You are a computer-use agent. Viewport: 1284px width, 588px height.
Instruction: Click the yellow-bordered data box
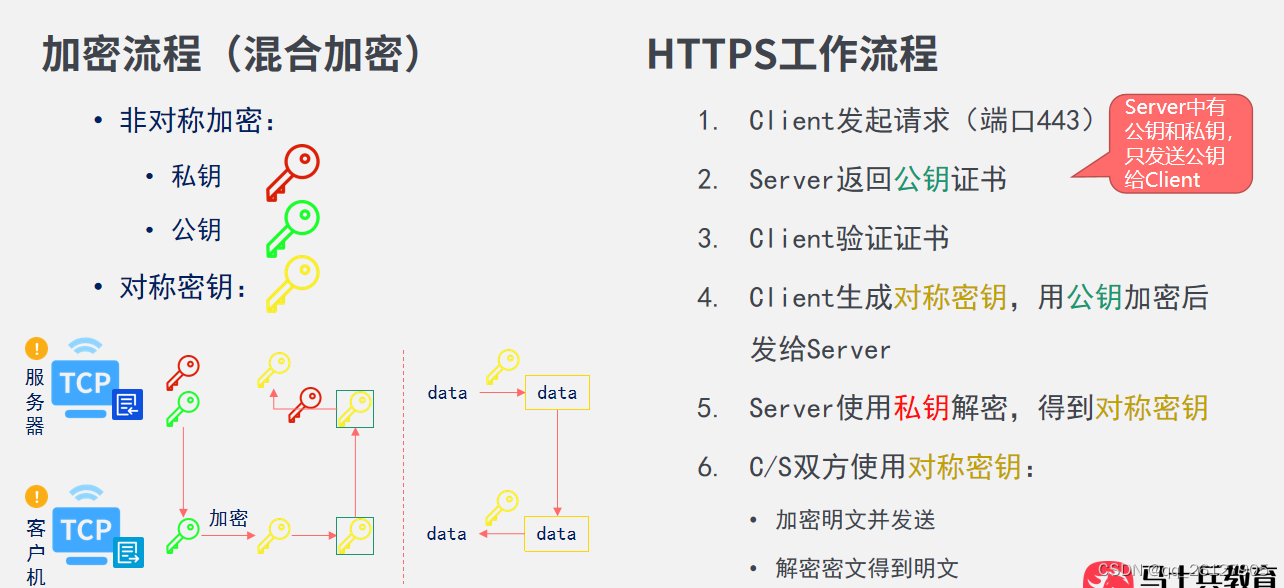pyautogui.click(x=557, y=534)
